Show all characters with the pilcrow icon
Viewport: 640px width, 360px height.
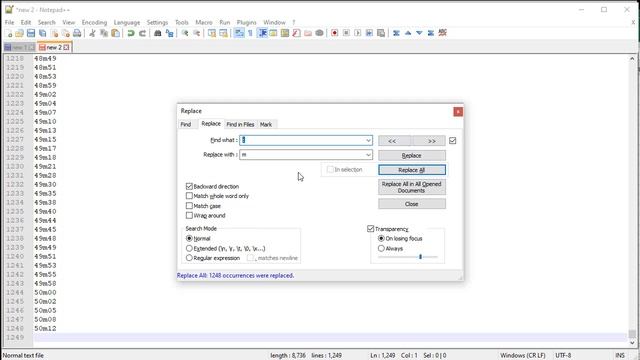(x=250, y=33)
